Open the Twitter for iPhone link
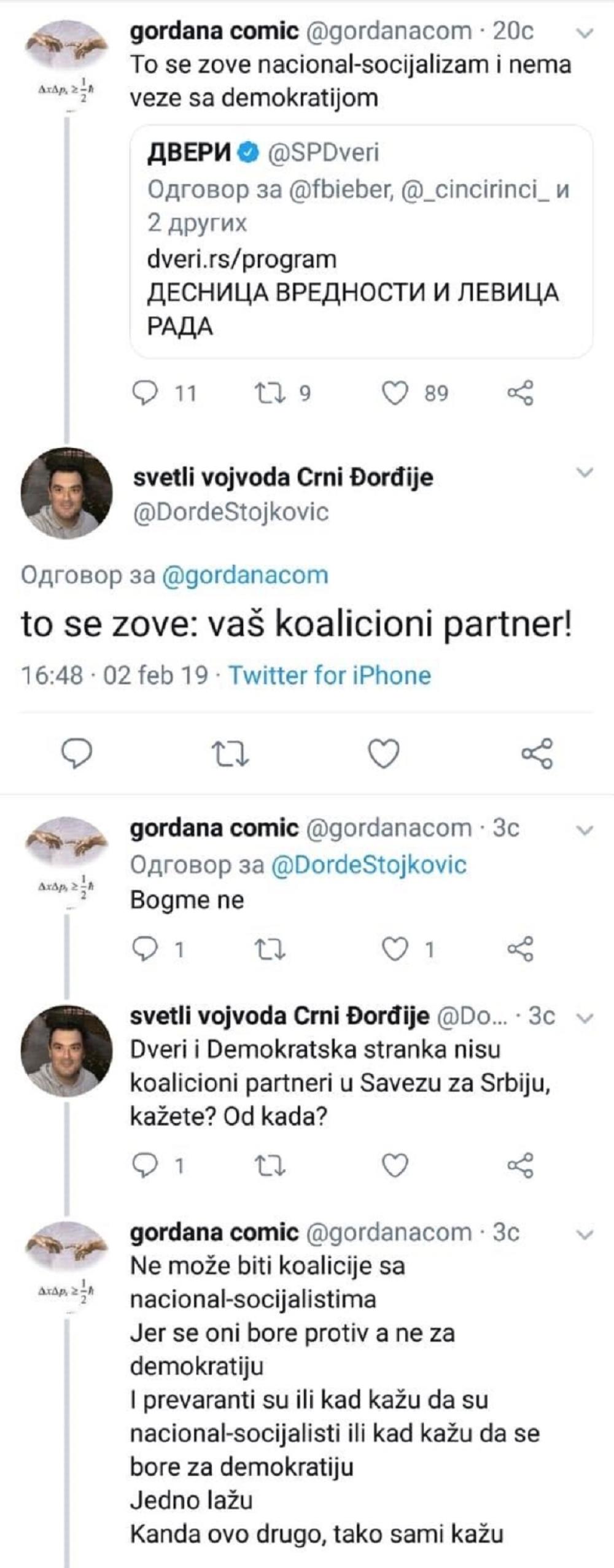This screenshot has width=614, height=1568. click(x=330, y=675)
